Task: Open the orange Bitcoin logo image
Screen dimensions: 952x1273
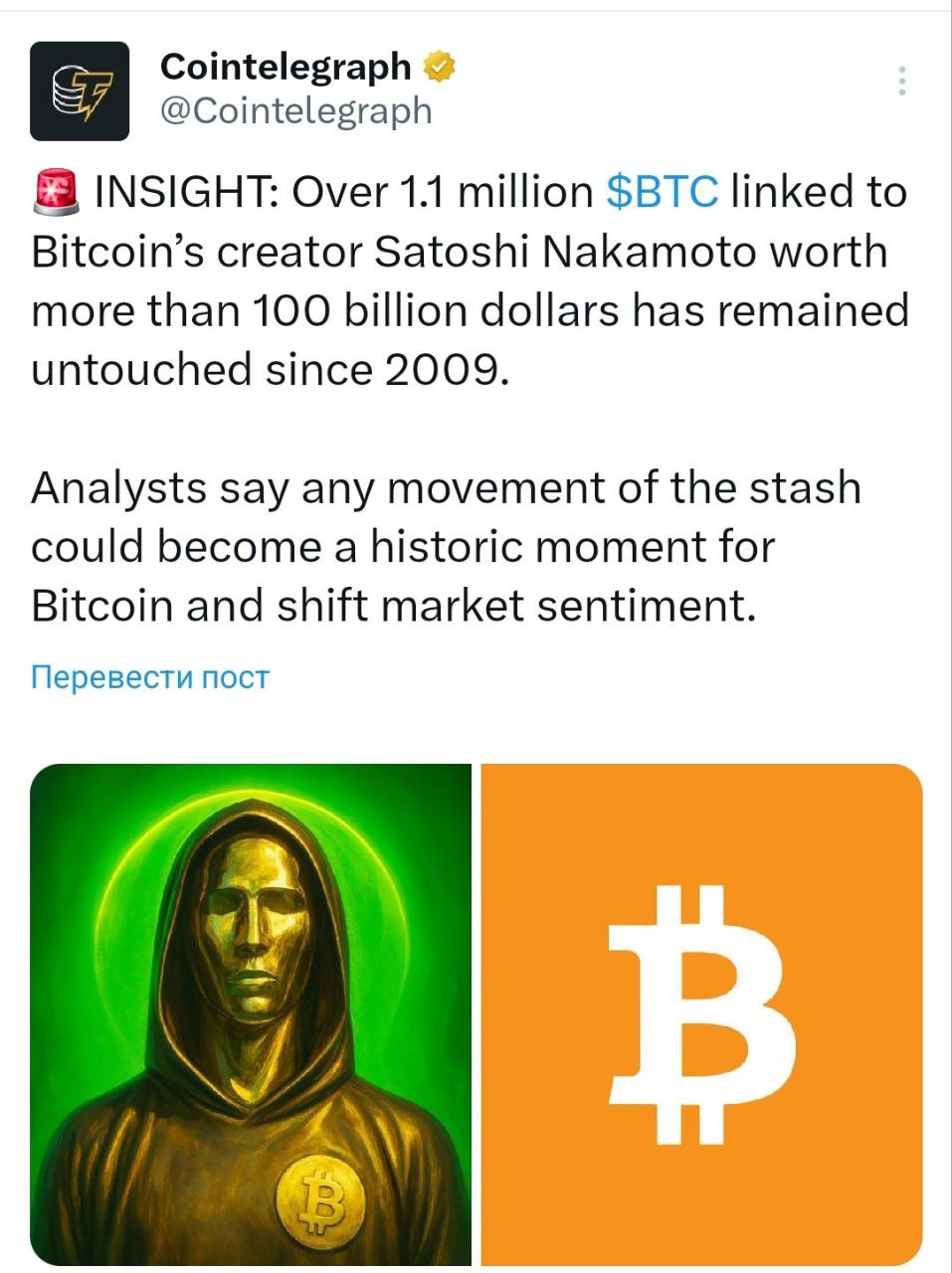Action: (701, 1014)
